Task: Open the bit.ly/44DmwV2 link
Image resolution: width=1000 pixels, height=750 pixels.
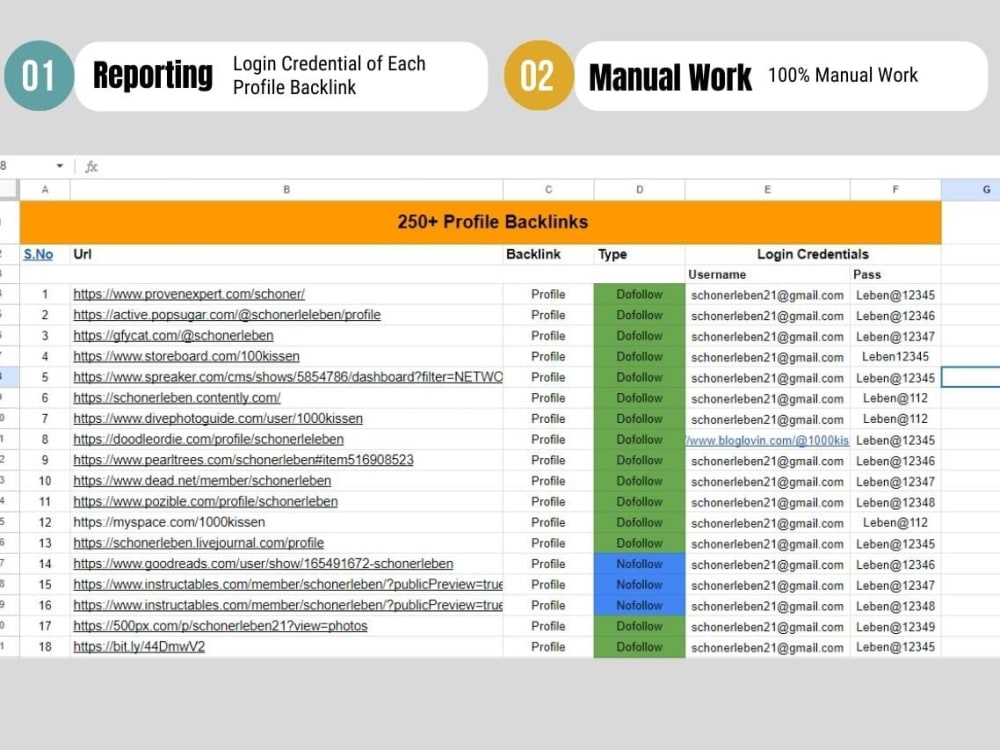Action: 139,647
